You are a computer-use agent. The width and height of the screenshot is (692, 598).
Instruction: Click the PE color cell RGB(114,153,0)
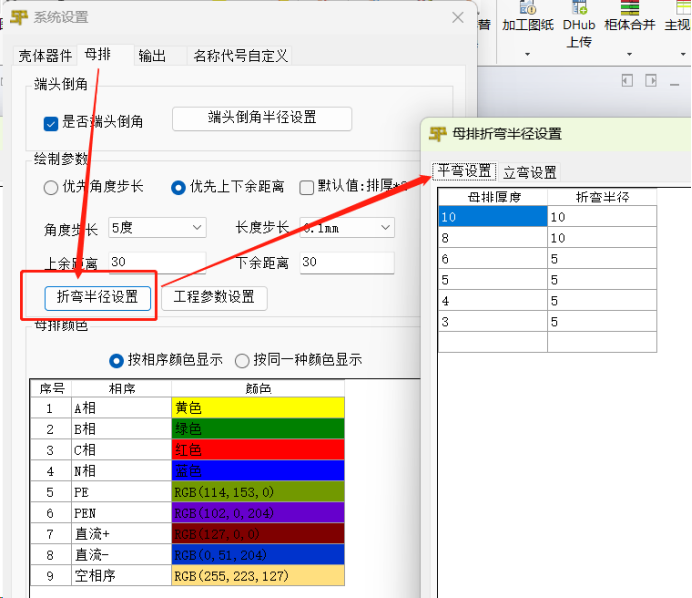(x=258, y=492)
